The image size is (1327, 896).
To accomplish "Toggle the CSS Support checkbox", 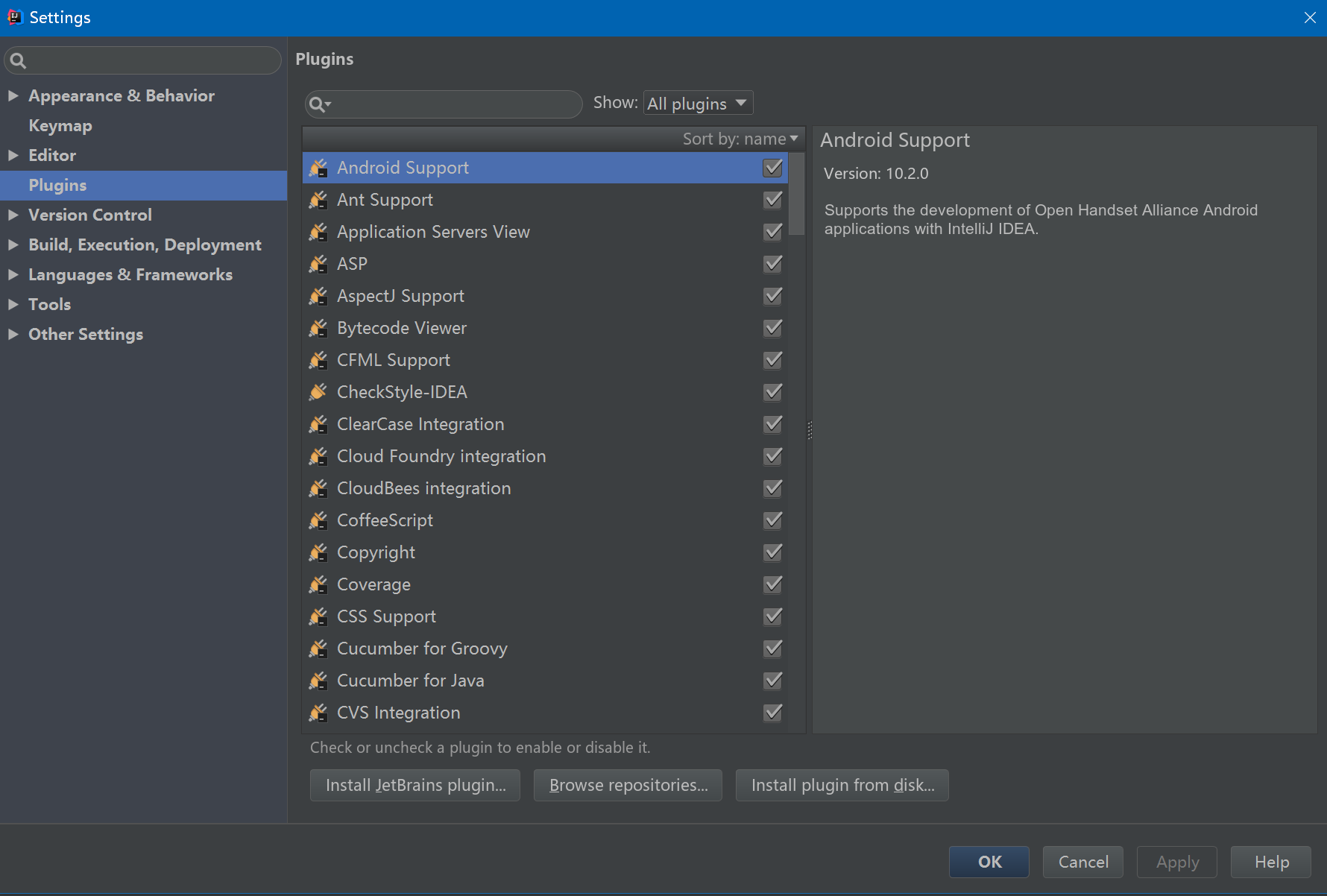I will [773, 617].
